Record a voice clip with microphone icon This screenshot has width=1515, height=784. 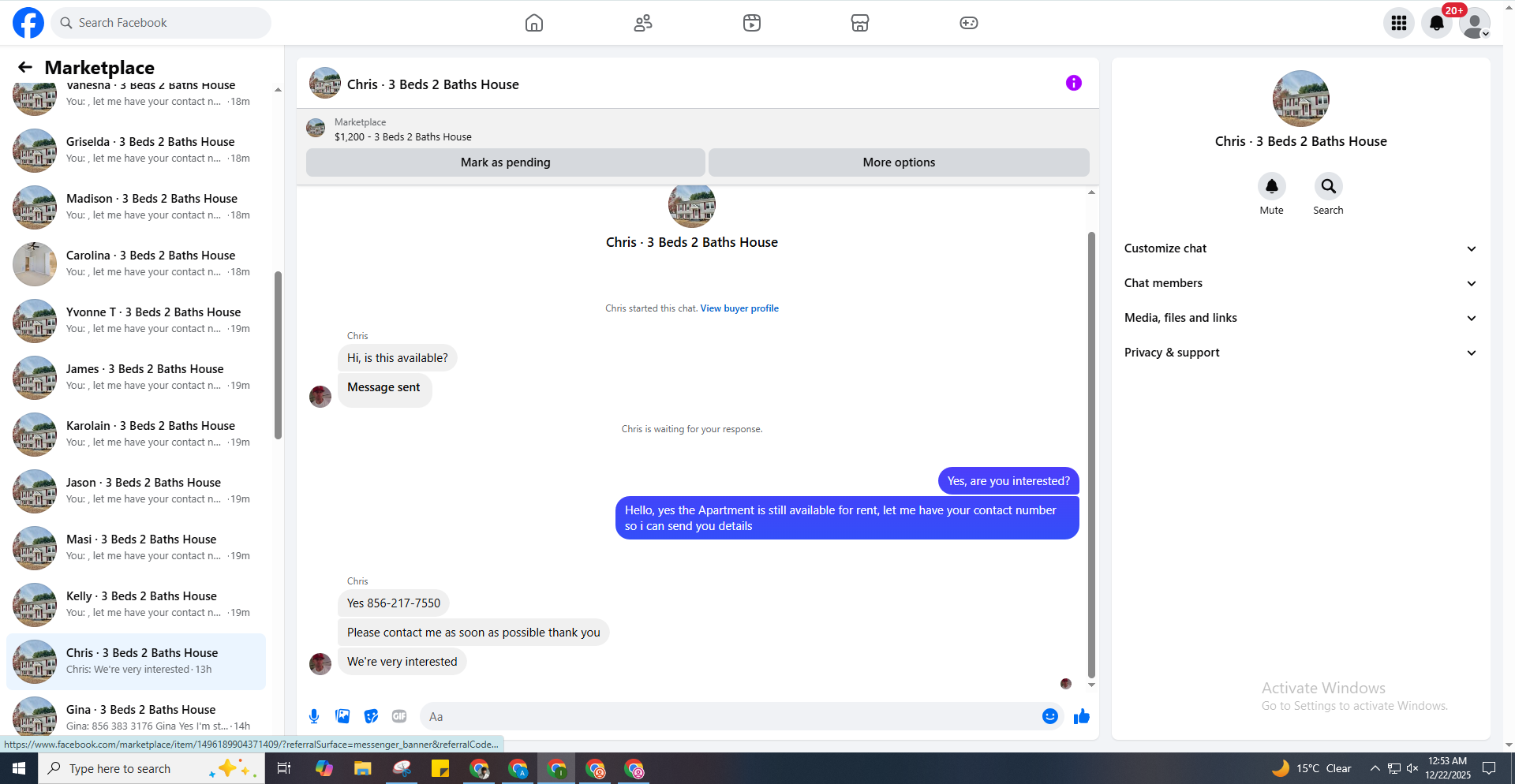[314, 716]
